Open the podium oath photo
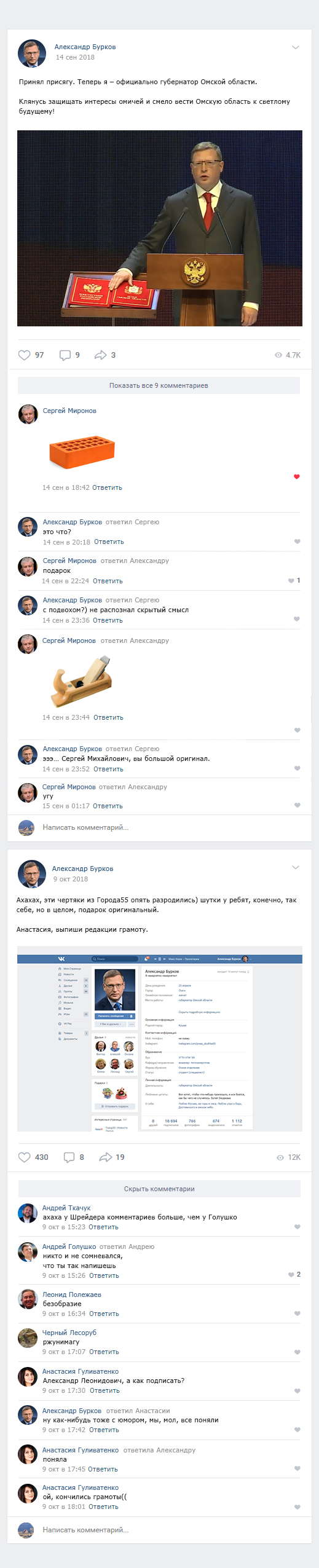This screenshot has width=319, height=1568. click(x=160, y=228)
